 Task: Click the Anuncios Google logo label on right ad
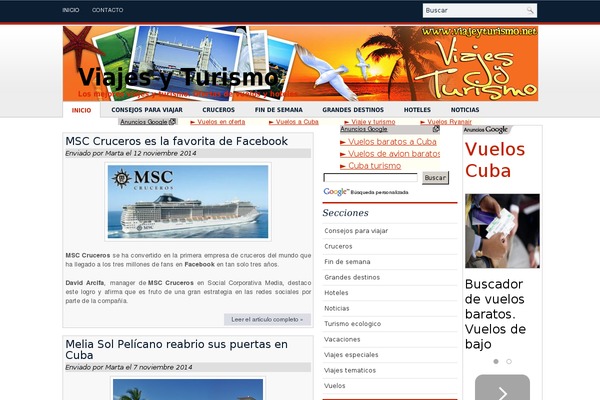(x=486, y=130)
